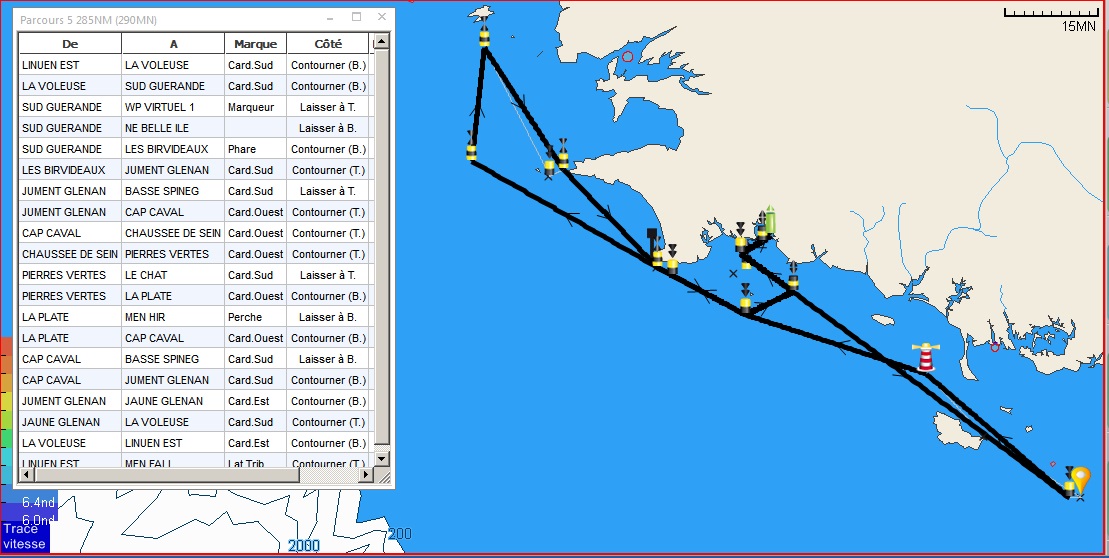This screenshot has width=1109, height=558.
Task: Click the Côté column header
Action: pyautogui.click(x=328, y=44)
